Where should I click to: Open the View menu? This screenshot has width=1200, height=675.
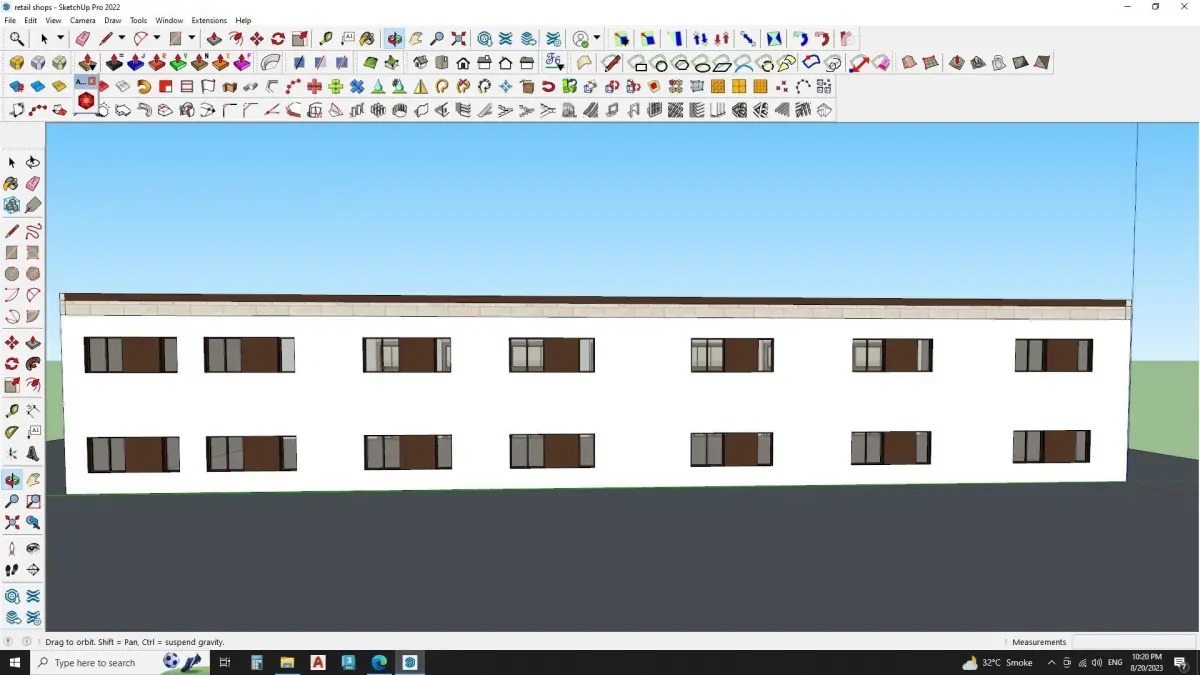tap(53, 20)
